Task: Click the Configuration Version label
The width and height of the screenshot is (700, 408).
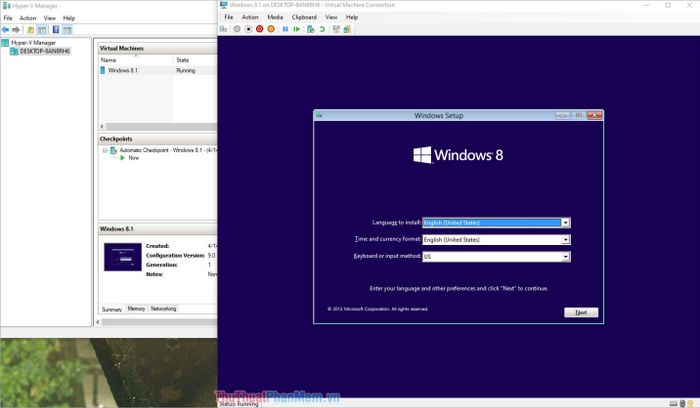Action: [175, 255]
